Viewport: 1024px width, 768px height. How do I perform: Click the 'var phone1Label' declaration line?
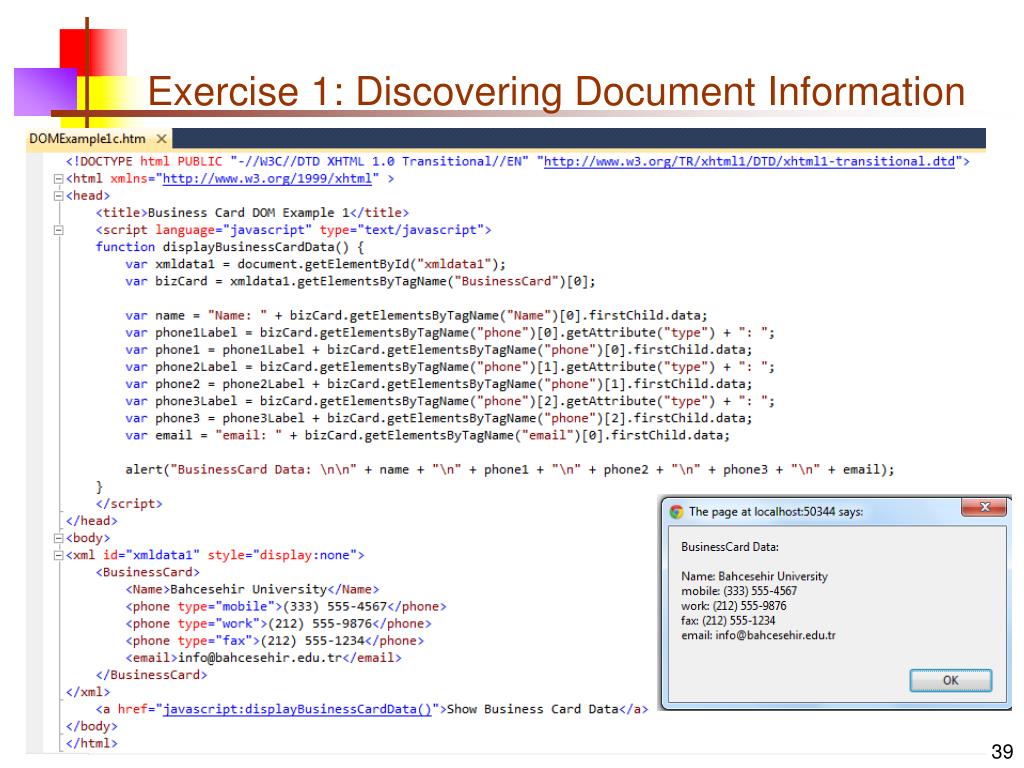click(450, 332)
